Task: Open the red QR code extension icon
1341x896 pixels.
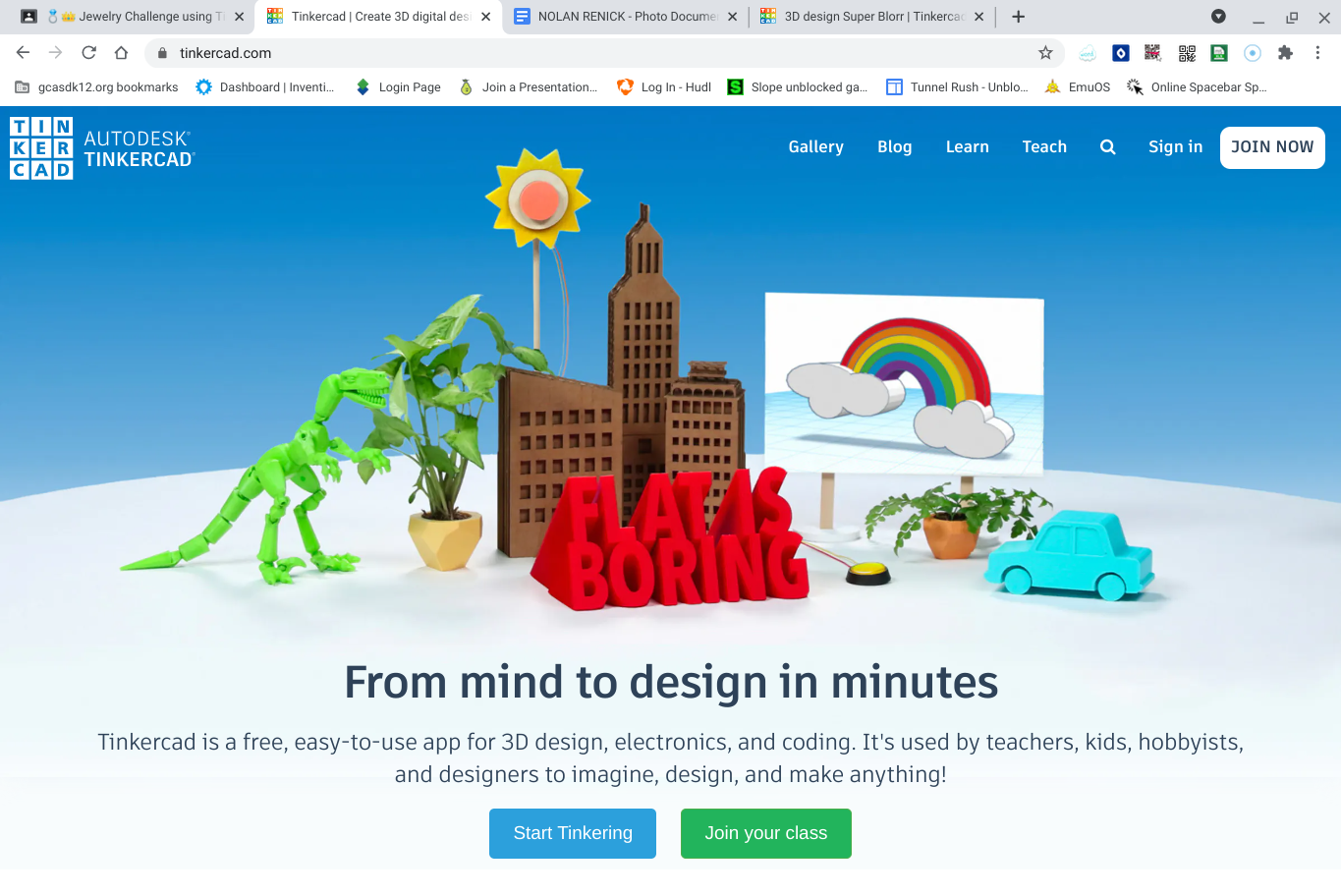Action: (x=1153, y=53)
